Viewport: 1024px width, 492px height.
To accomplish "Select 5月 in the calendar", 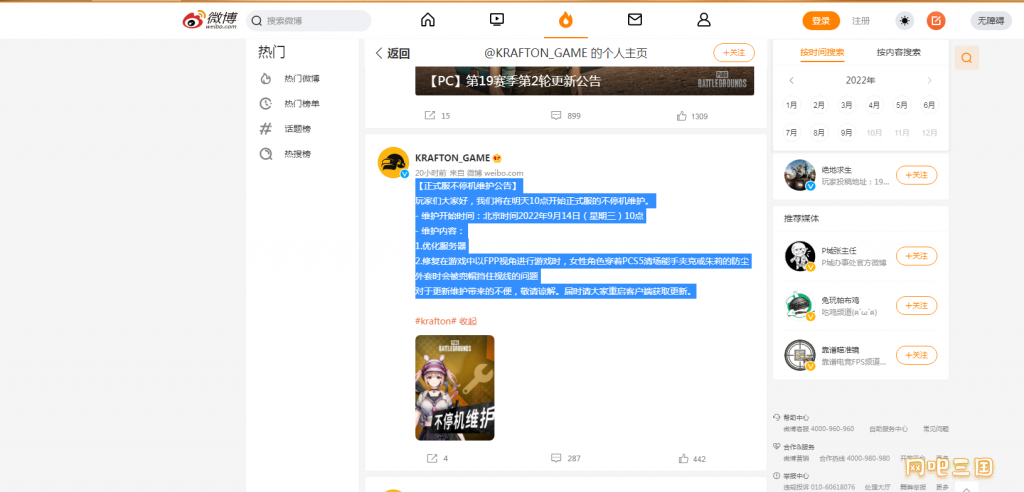I will coord(902,105).
